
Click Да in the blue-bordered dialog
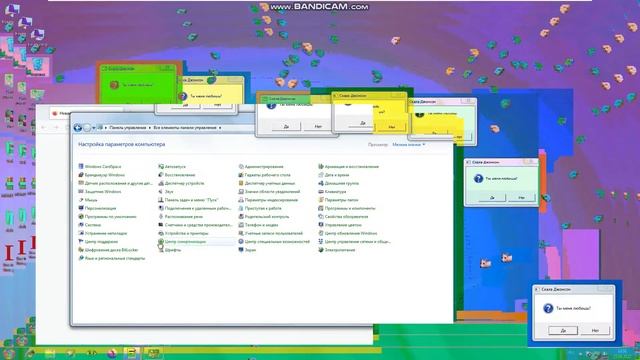point(563,330)
